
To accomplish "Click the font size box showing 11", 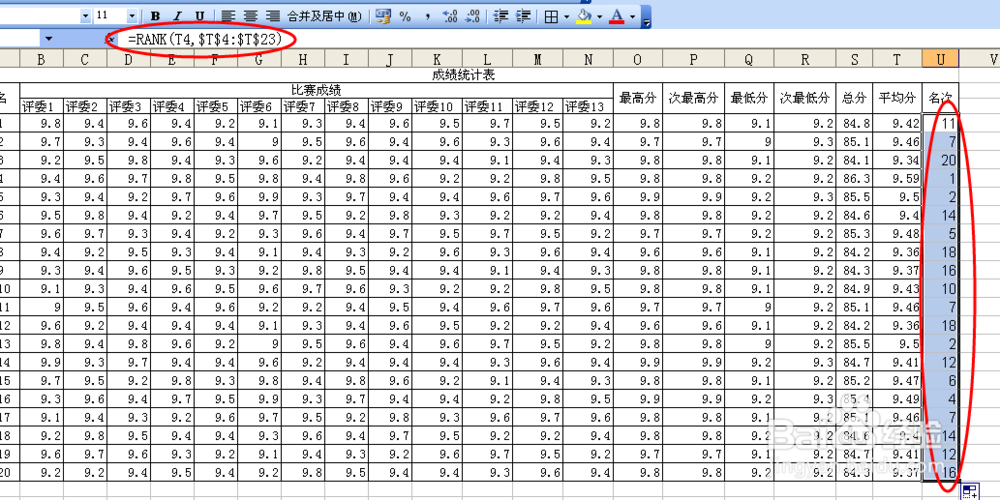I will tap(110, 17).
